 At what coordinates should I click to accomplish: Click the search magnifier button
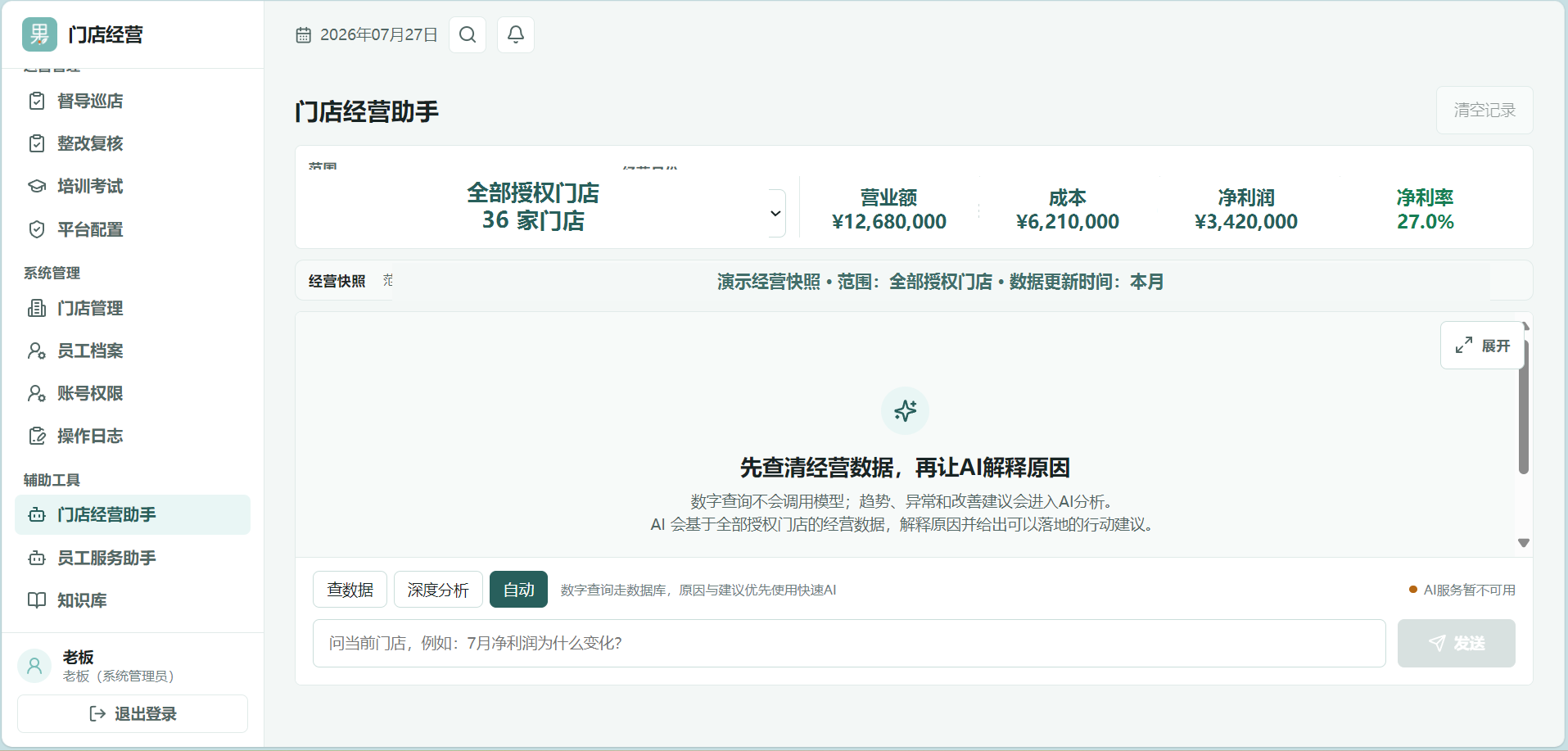point(468,34)
